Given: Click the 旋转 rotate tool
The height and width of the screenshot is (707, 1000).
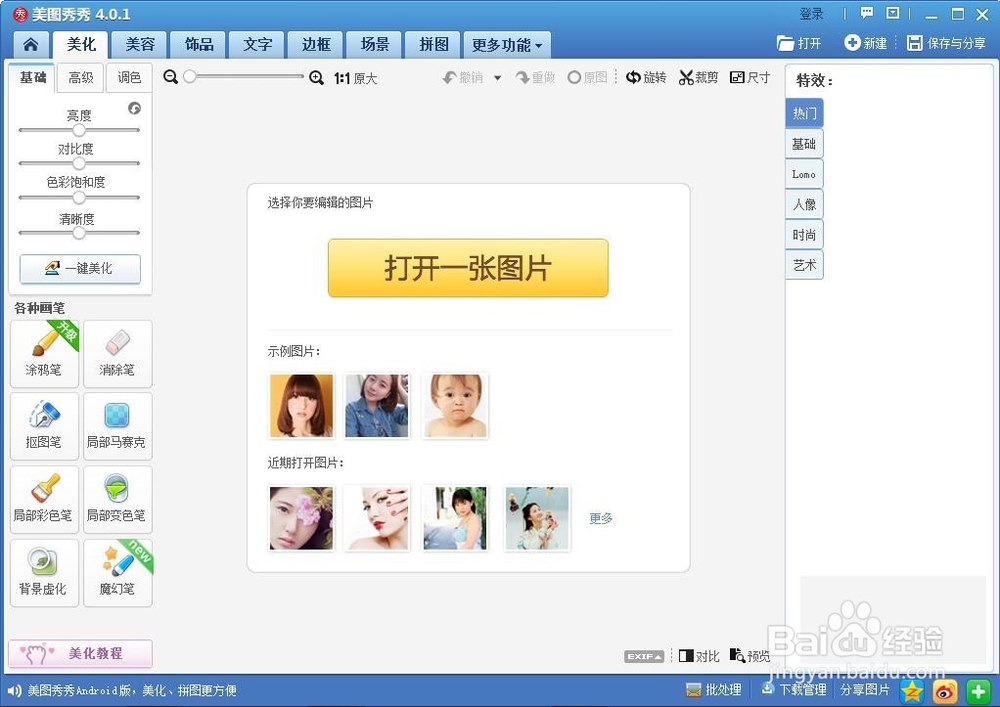Looking at the screenshot, I should click(646, 78).
